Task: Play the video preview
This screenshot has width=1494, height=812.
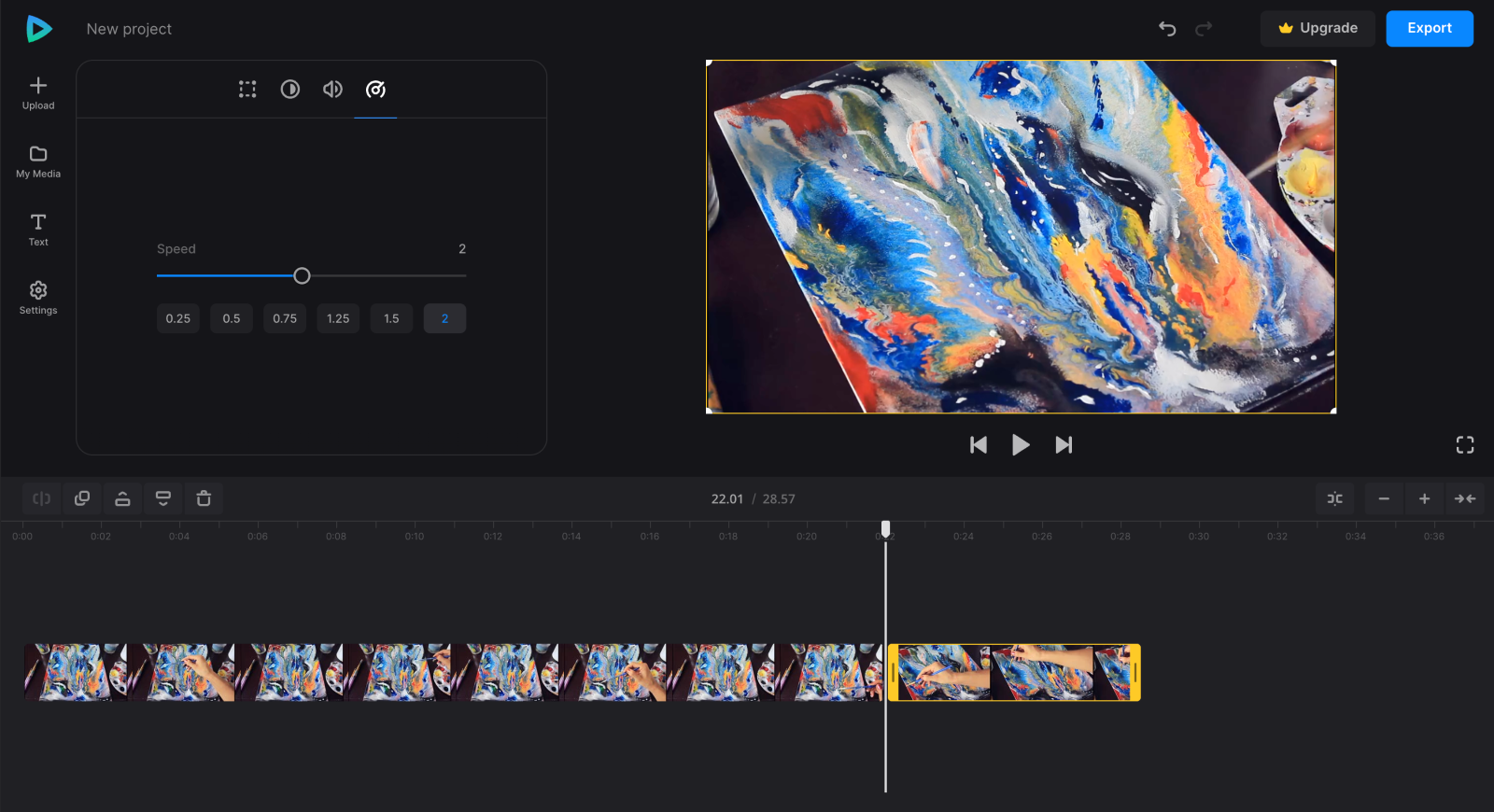Action: point(1021,445)
